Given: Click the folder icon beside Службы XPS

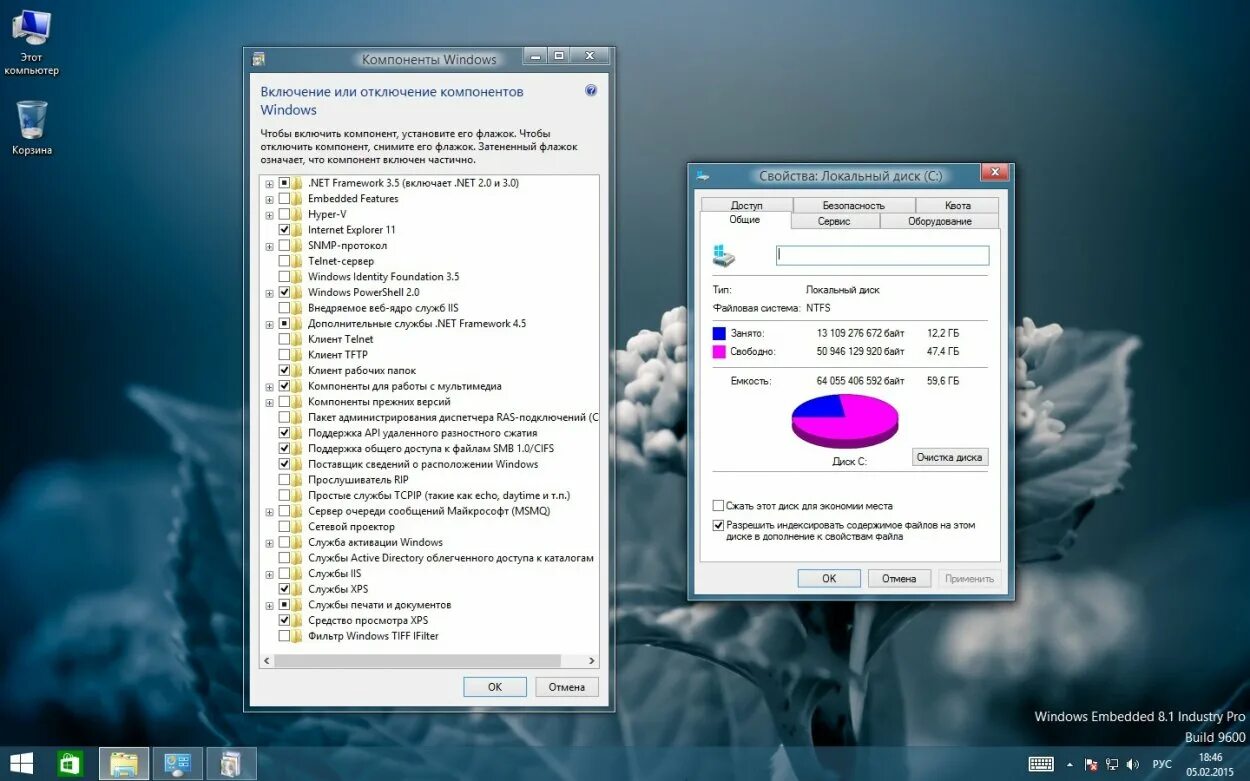Looking at the screenshot, I should click(297, 589).
